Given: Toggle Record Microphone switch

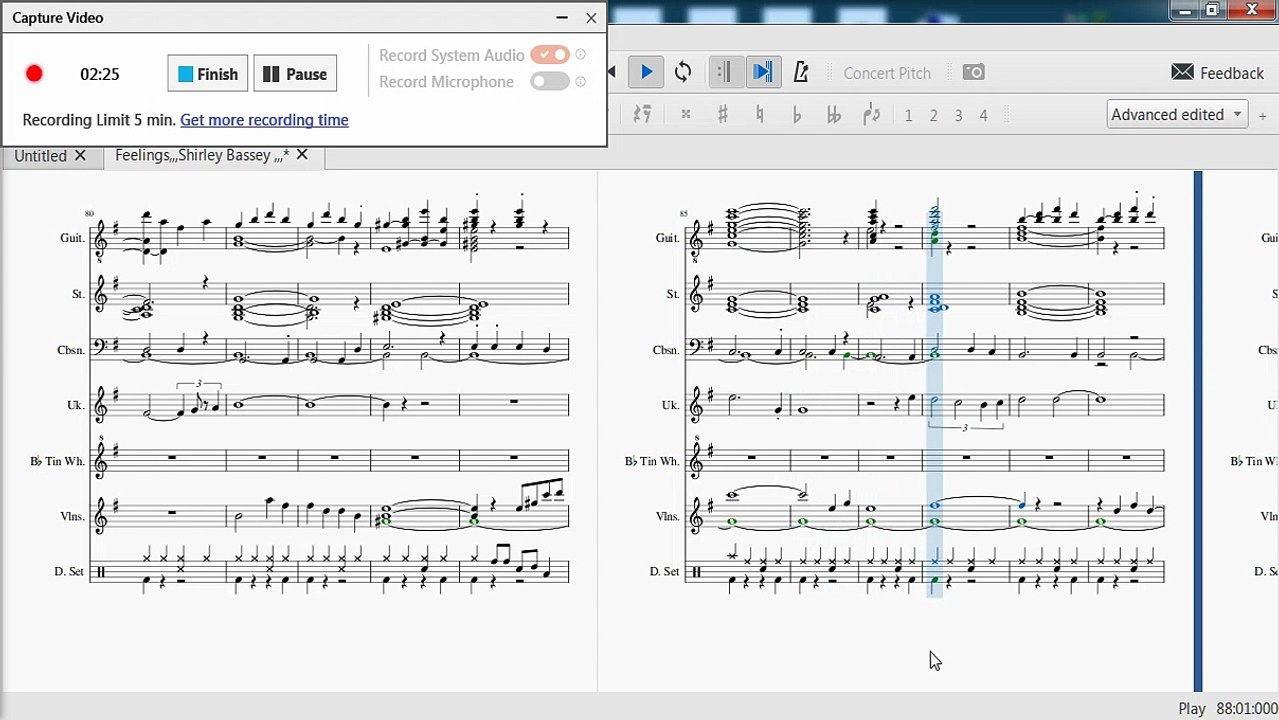Looking at the screenshot, I should (x=550, y=82).
